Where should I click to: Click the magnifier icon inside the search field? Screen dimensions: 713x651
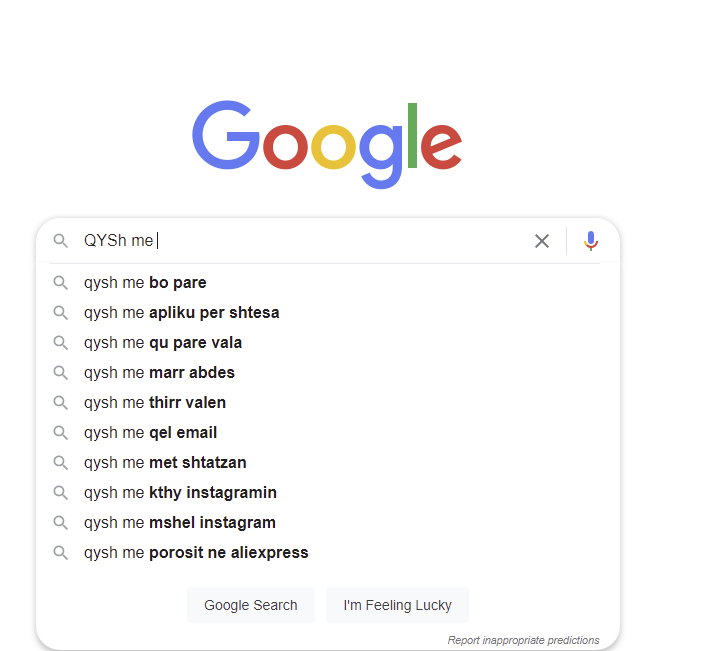(61, 241)
